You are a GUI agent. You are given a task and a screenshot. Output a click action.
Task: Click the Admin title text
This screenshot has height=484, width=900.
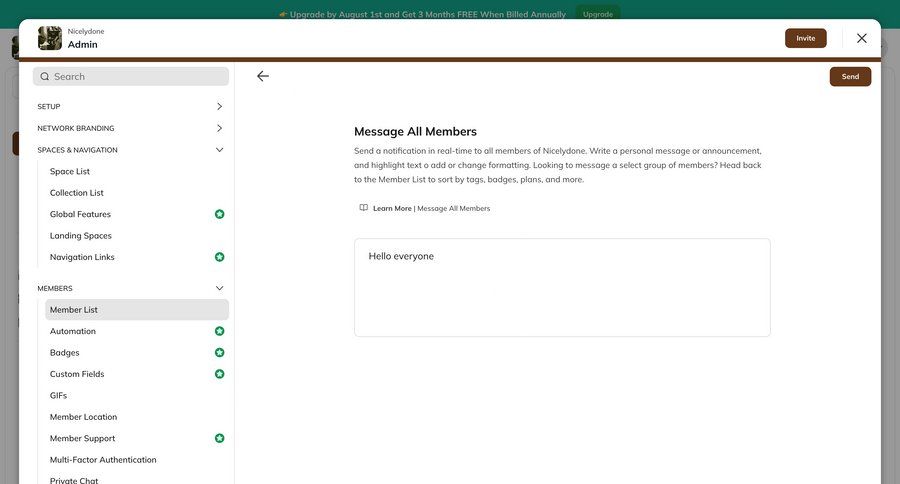click(83, 44)
